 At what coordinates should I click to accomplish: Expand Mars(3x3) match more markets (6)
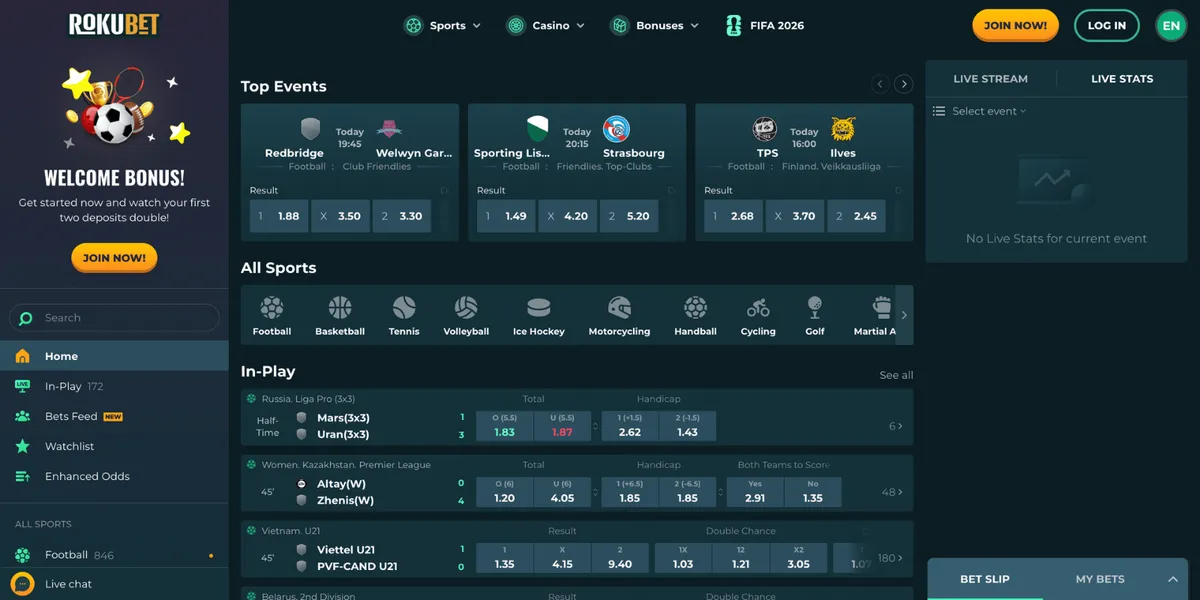(x=896, y=426)
